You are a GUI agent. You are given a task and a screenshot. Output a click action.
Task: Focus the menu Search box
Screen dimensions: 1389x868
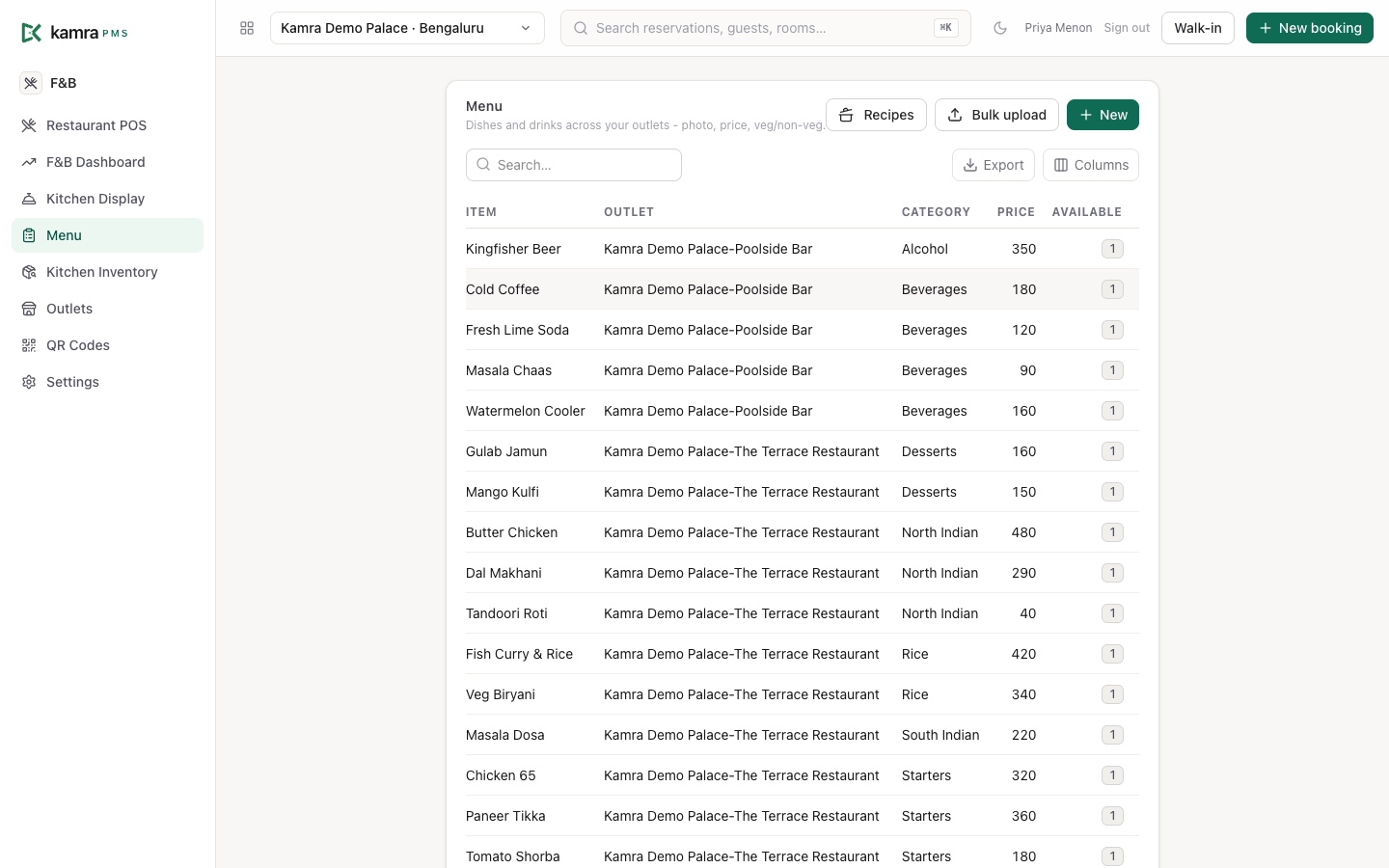[x=574, y=165]
